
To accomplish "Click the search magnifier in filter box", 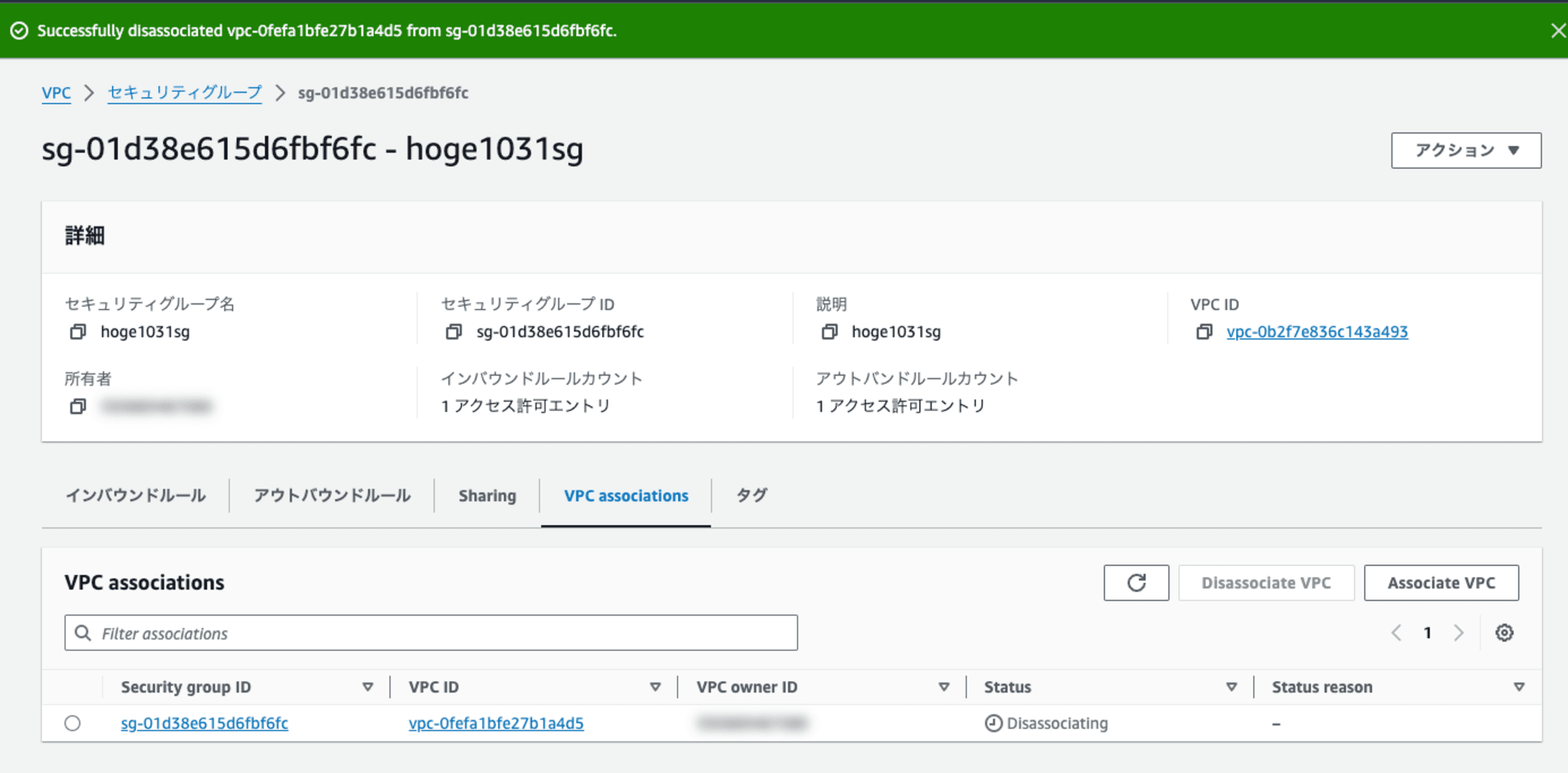I will click(x=82, y=633).
